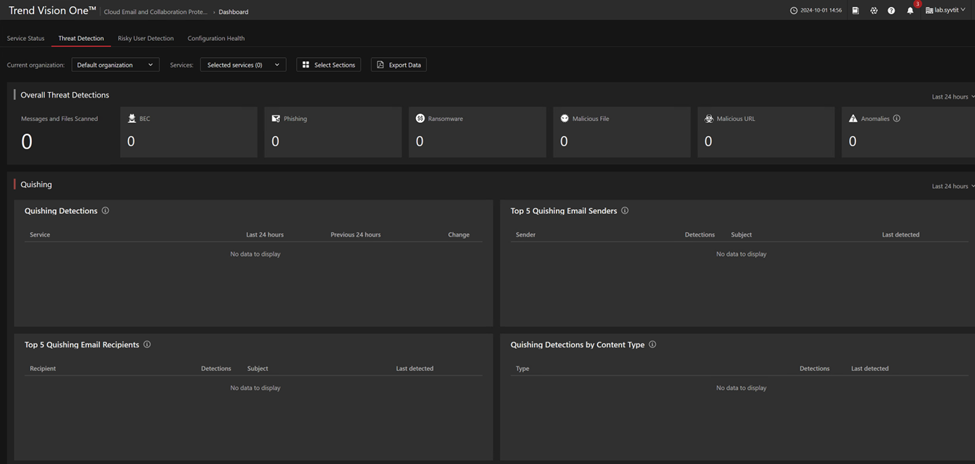Expand the lab.syvtit account menu
This screenshot has width=975, height=464.
click(946, 11)
